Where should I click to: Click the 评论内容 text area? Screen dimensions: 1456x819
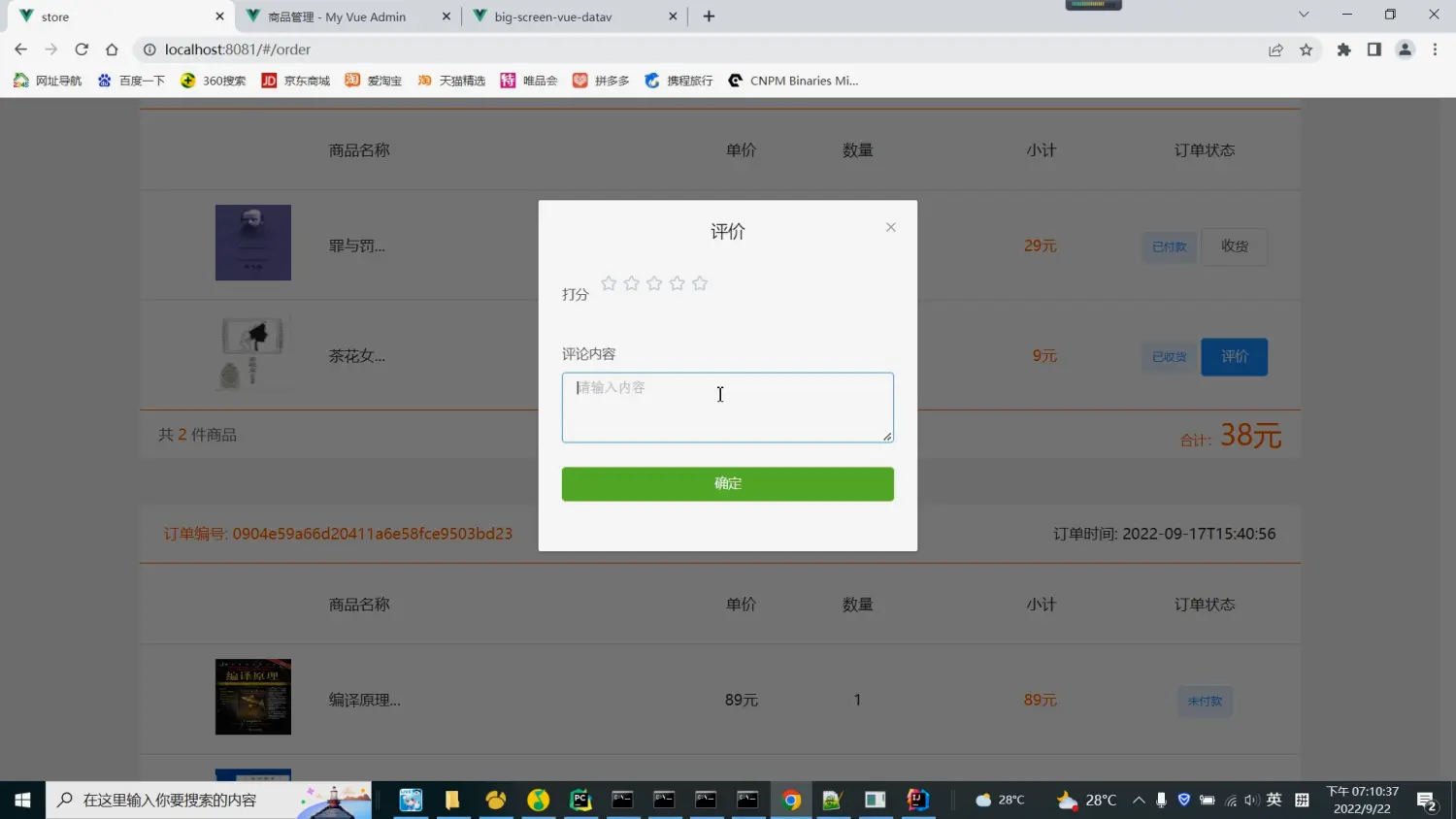pos(727,408)
